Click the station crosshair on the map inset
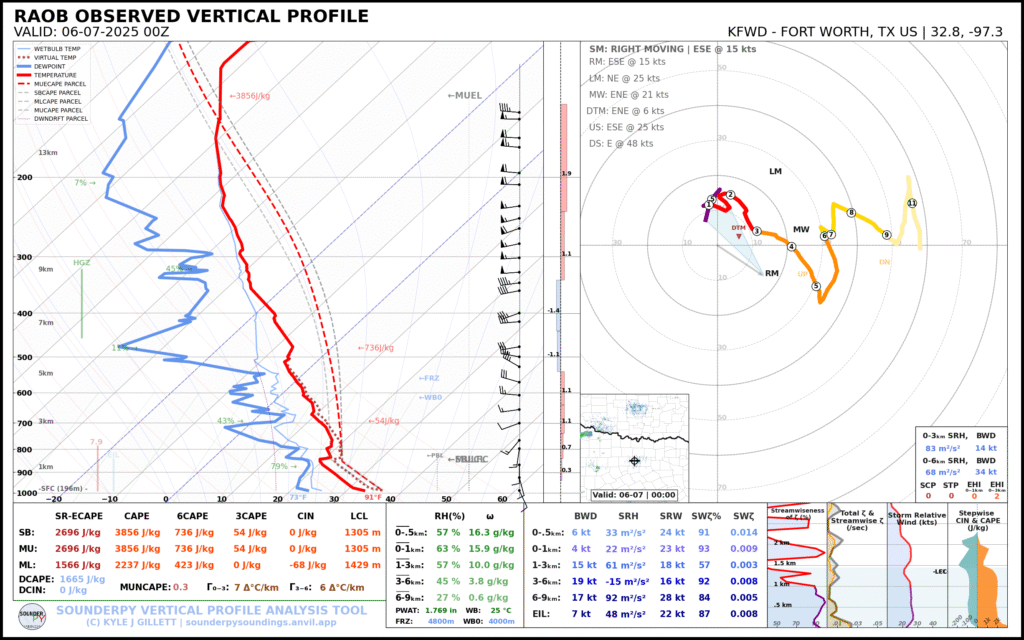Screen dimensions: 1024x640 pyautogui.click(x=635, y=461)
